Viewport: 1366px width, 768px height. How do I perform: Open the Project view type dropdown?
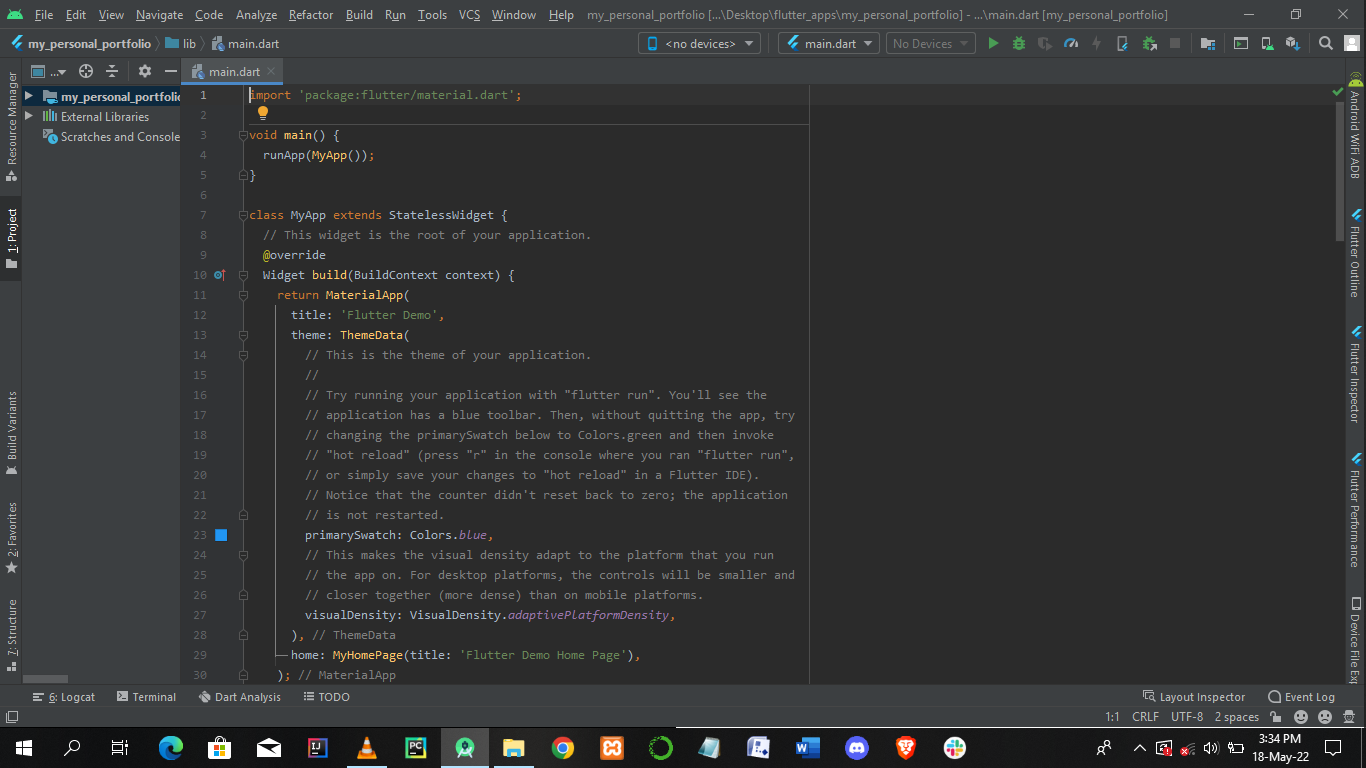[48, 71]
